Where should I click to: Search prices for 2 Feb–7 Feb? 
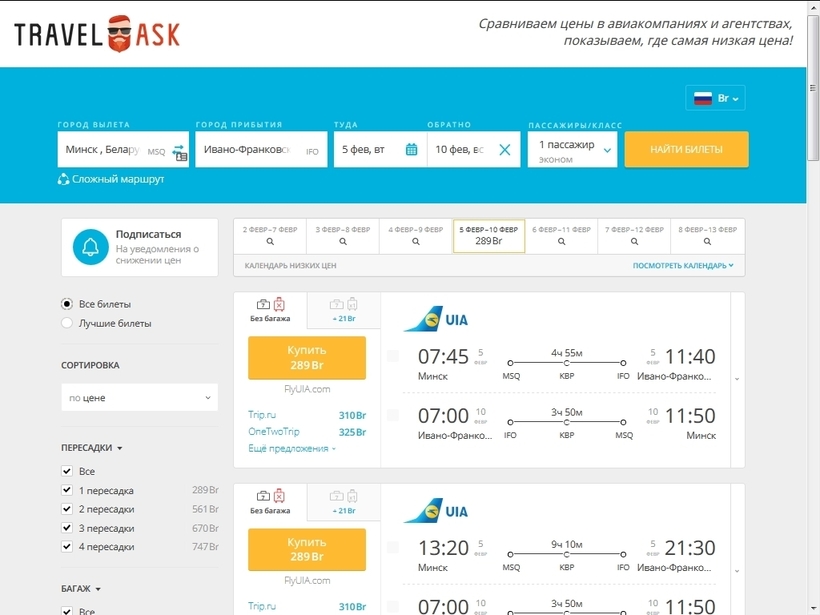pos(270,236)
